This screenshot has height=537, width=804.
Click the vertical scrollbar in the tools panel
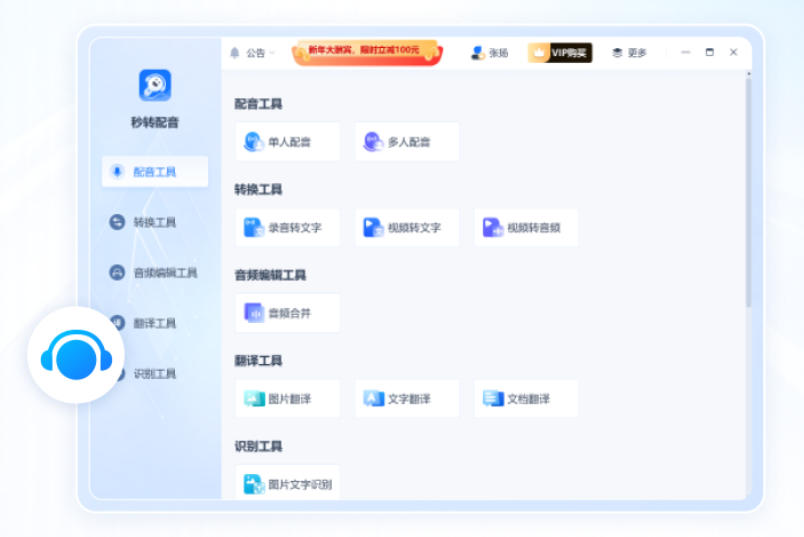(x=747, y=190)
